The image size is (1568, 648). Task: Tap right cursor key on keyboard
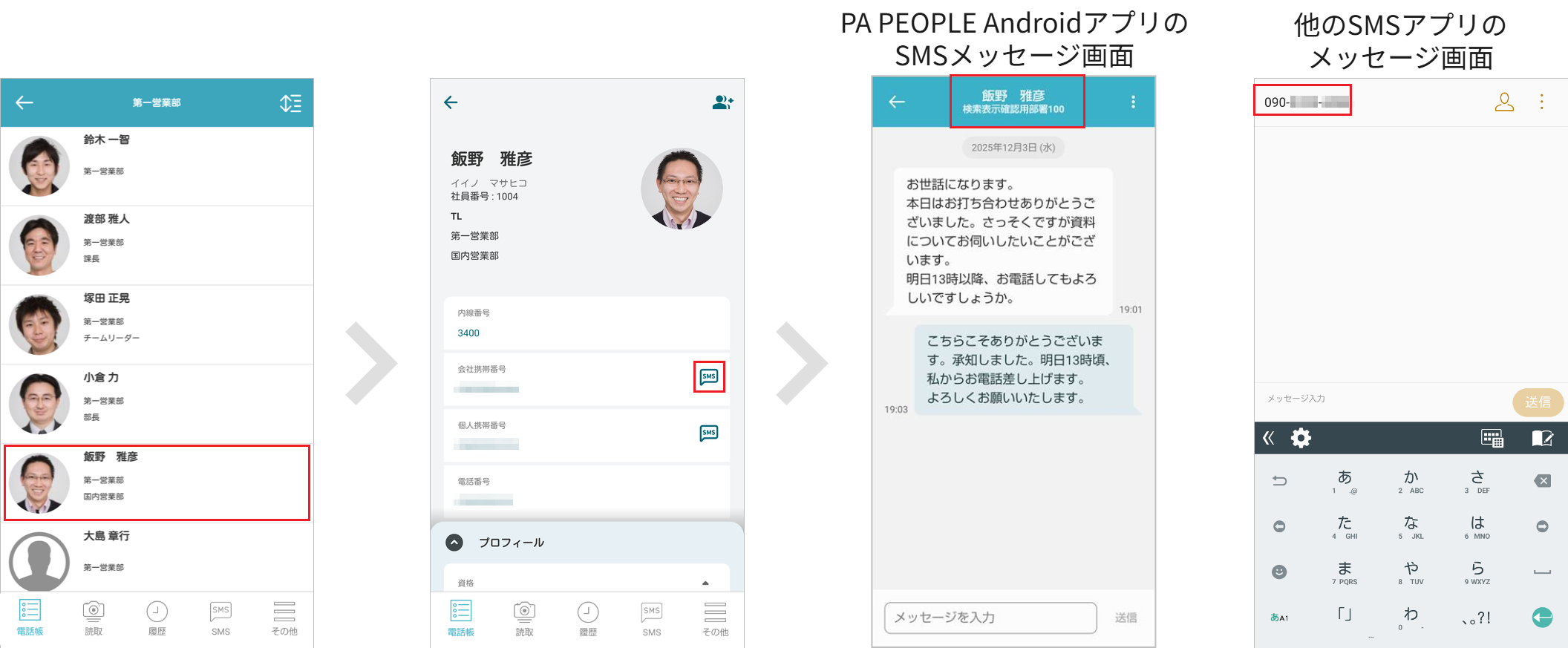1542,526
